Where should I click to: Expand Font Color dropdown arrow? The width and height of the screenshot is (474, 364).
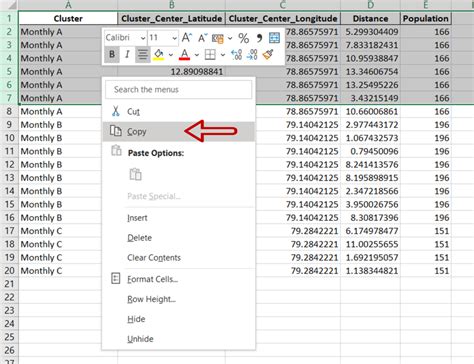[197, 55]
